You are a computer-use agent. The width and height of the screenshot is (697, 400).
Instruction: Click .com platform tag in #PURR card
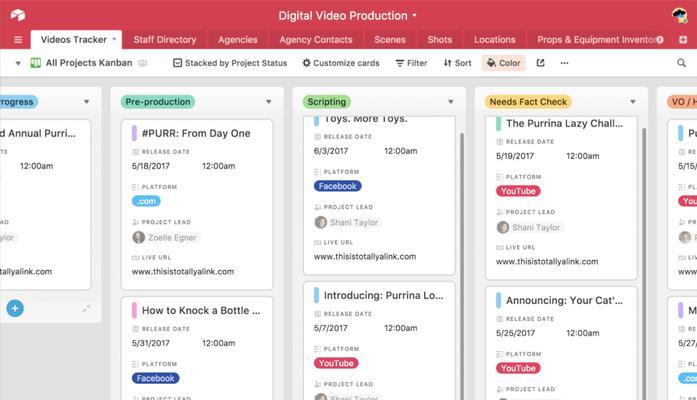[x=146, y=201]
